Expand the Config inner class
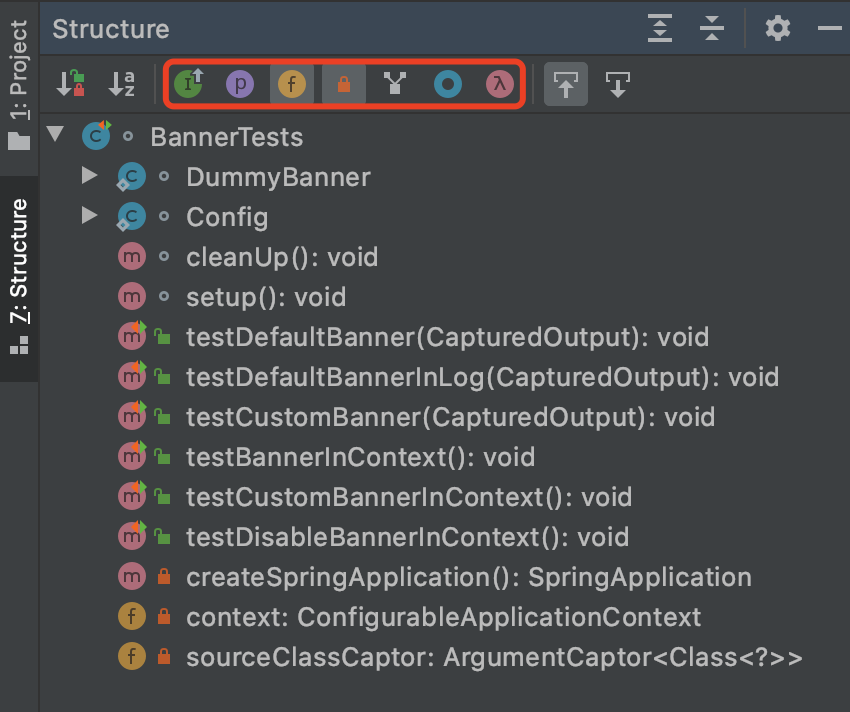The width and height of the screenshot is (850, 712). pos(90,216)
